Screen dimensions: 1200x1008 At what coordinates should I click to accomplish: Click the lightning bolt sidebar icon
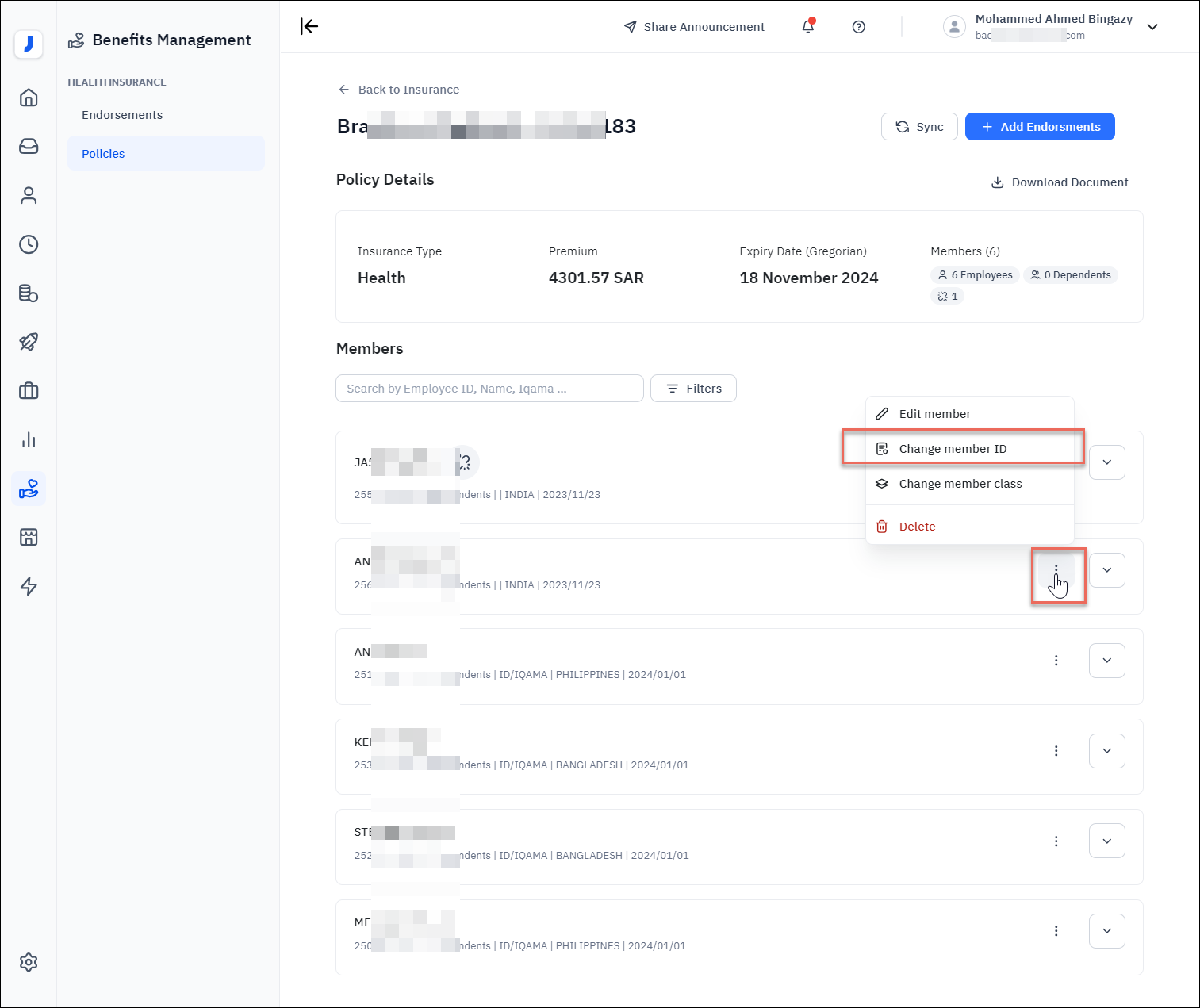tap(29, 586)
